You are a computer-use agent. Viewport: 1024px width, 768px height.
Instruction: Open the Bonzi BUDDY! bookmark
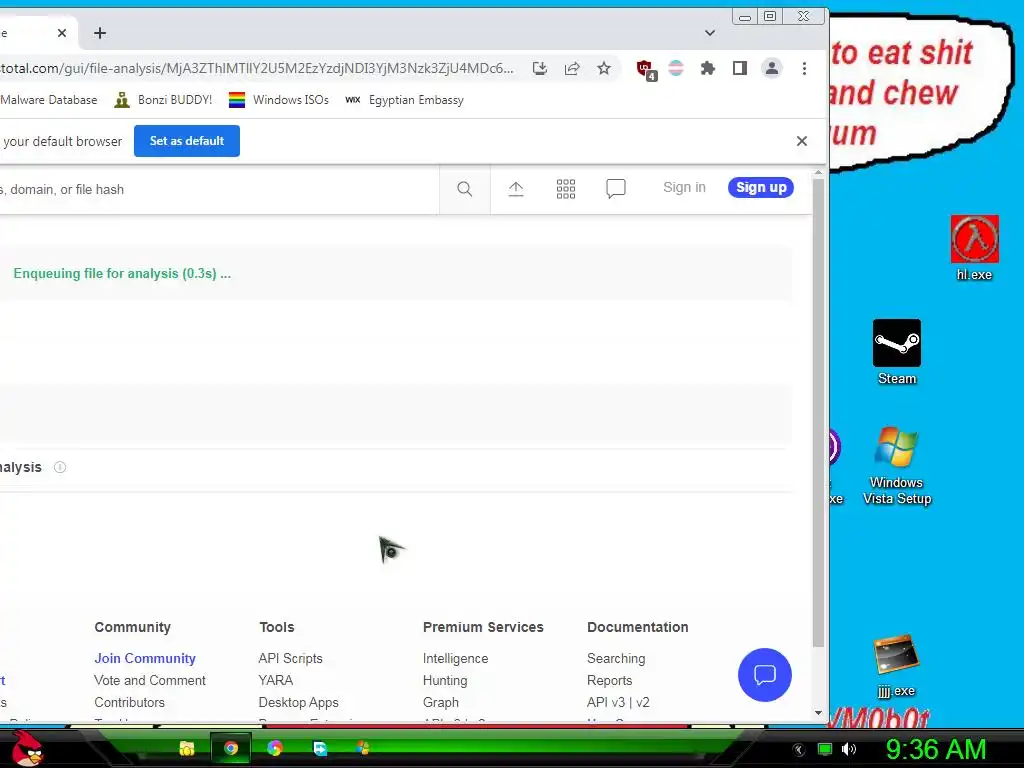click(163, 100)
